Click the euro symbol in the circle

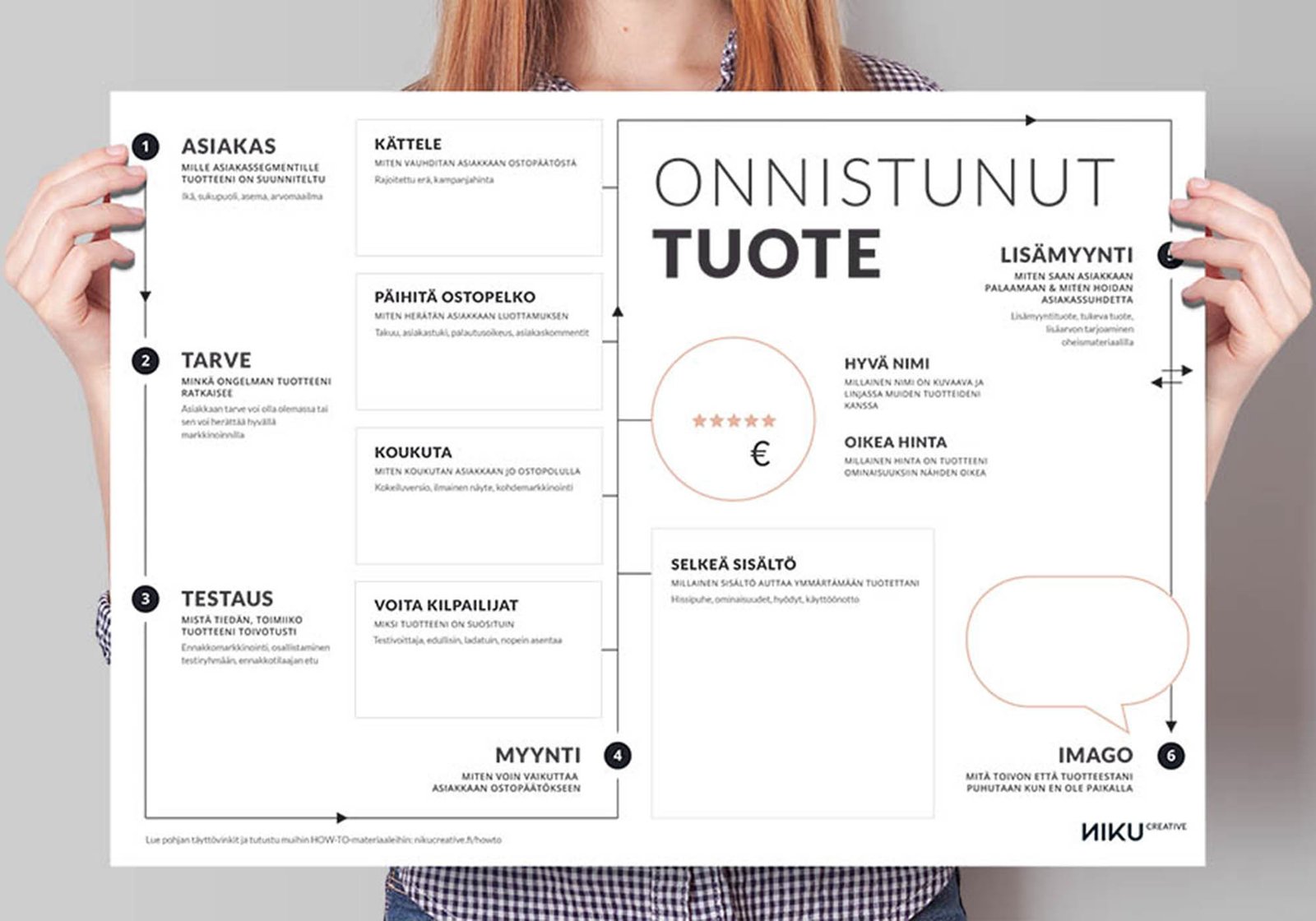click(x=761, y=454)
